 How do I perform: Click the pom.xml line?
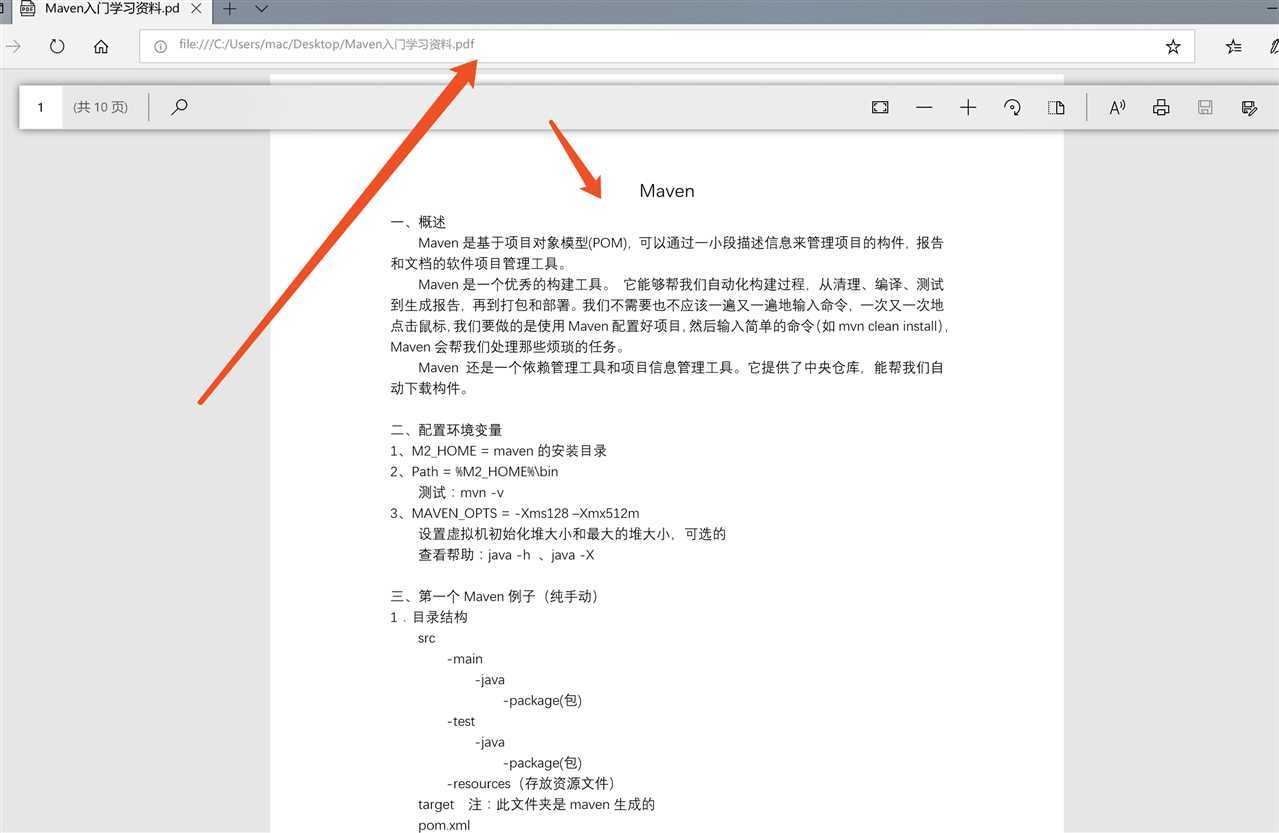[x=444, y=825]
